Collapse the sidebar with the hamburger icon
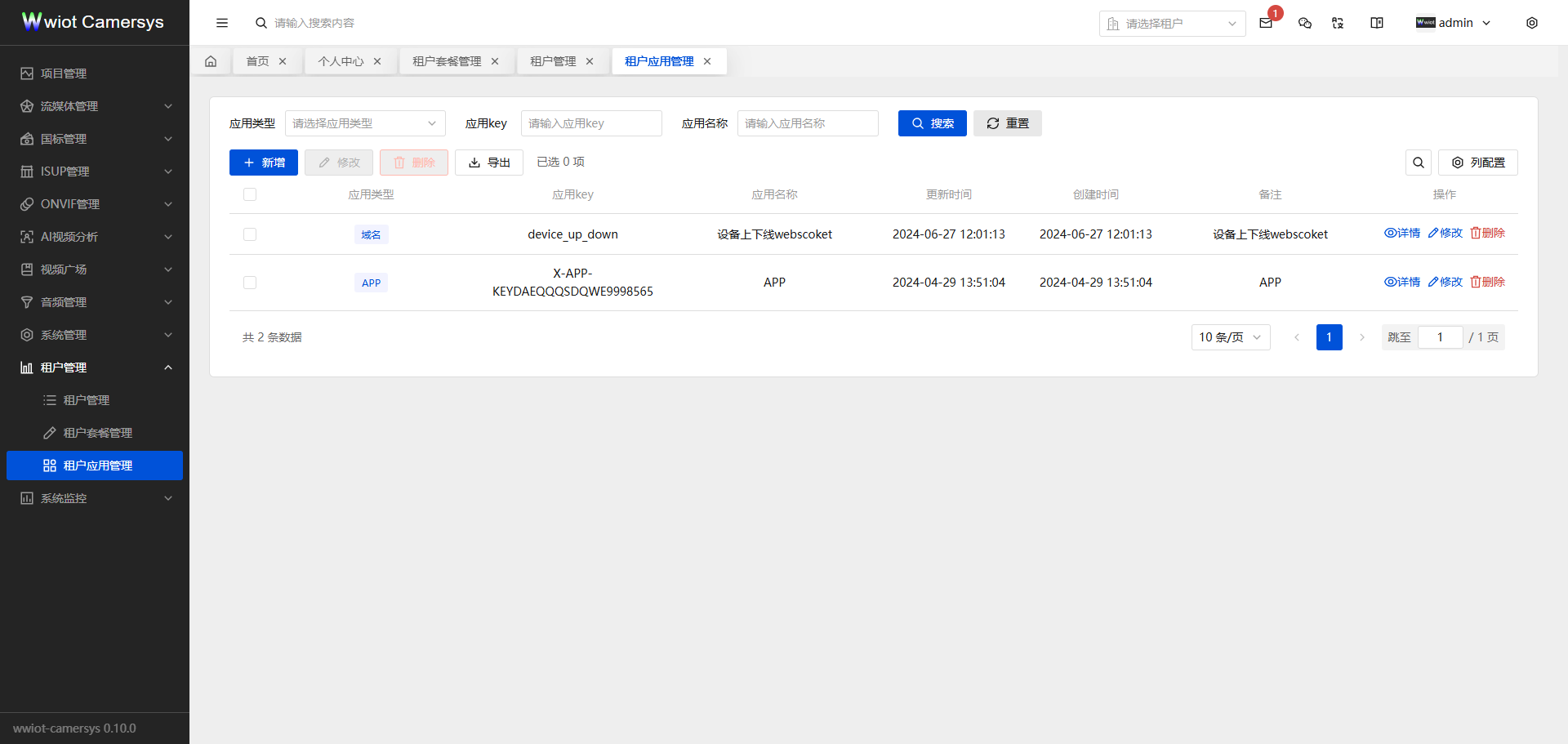The width and height of the screenshot is (1568, 744). [x=221, y=23]
